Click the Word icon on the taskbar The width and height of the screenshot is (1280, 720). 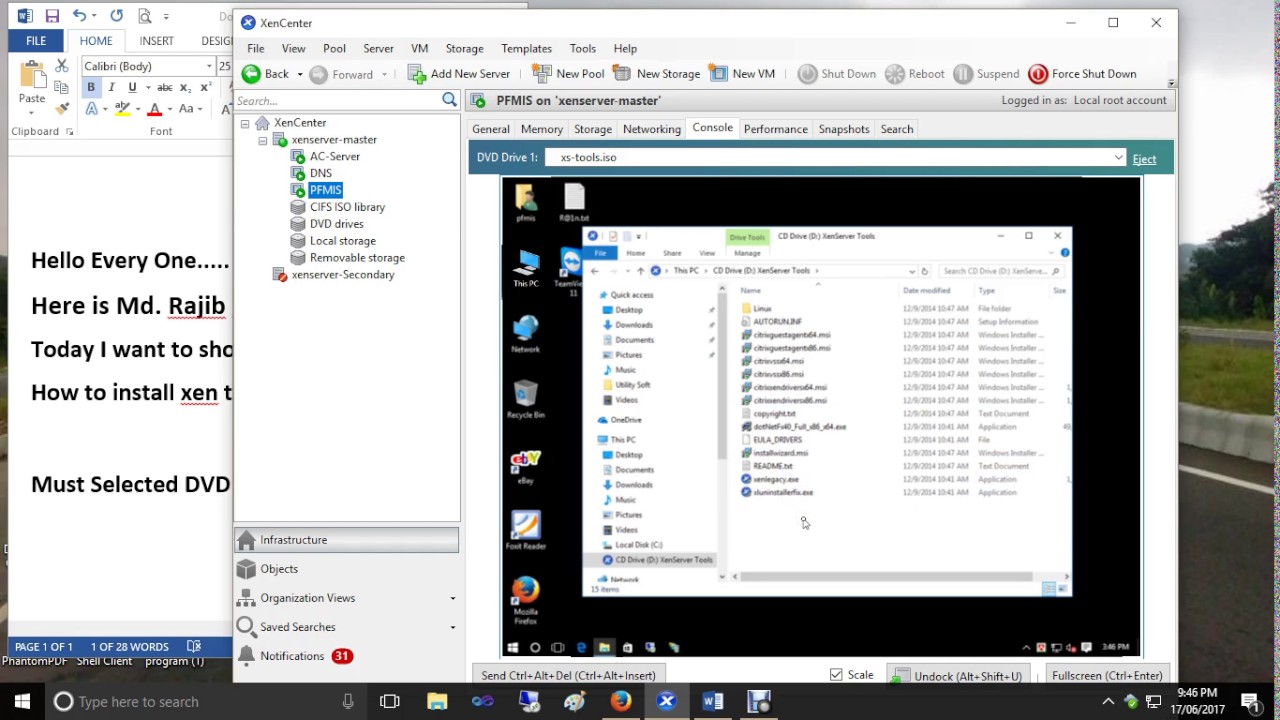712,701
